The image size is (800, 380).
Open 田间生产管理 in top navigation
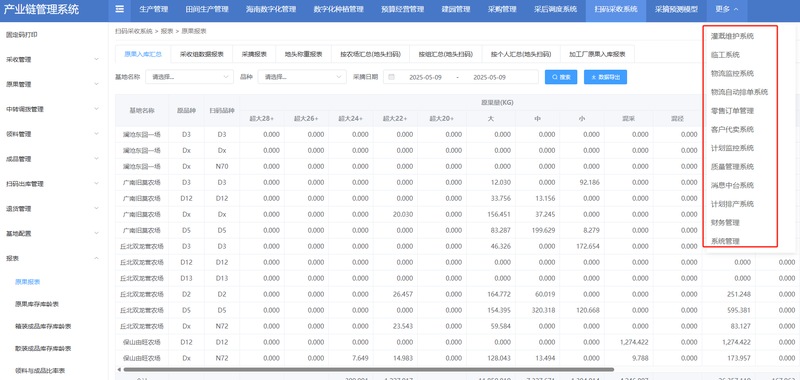click(x=206, y=9)
